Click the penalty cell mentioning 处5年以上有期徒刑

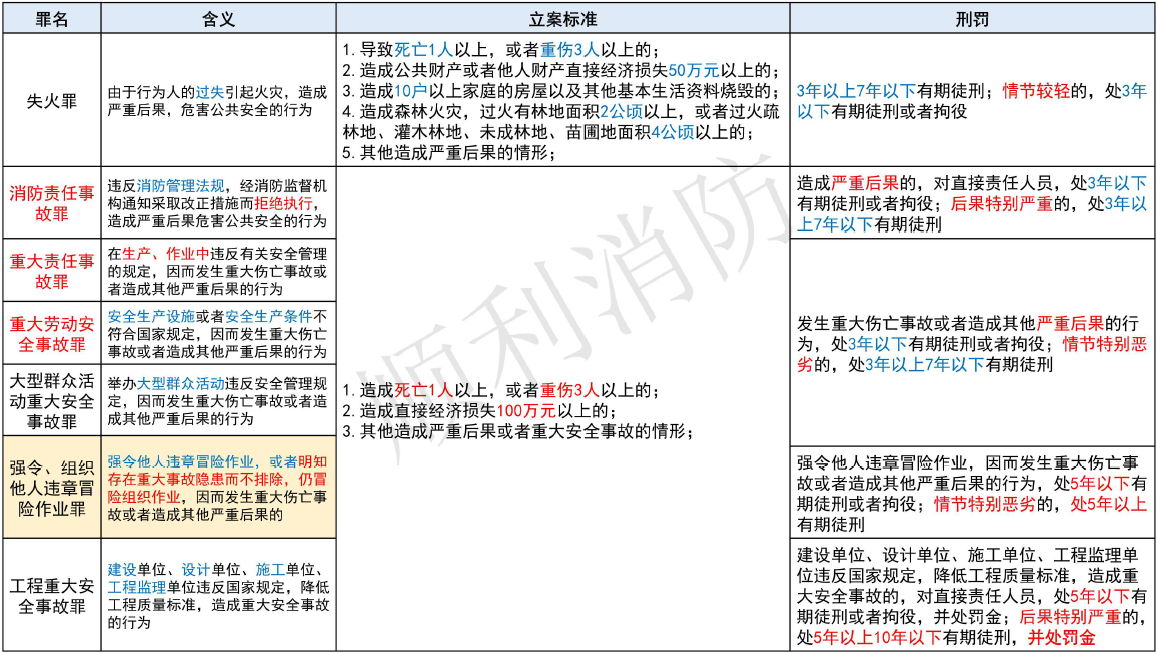(972, 492)
